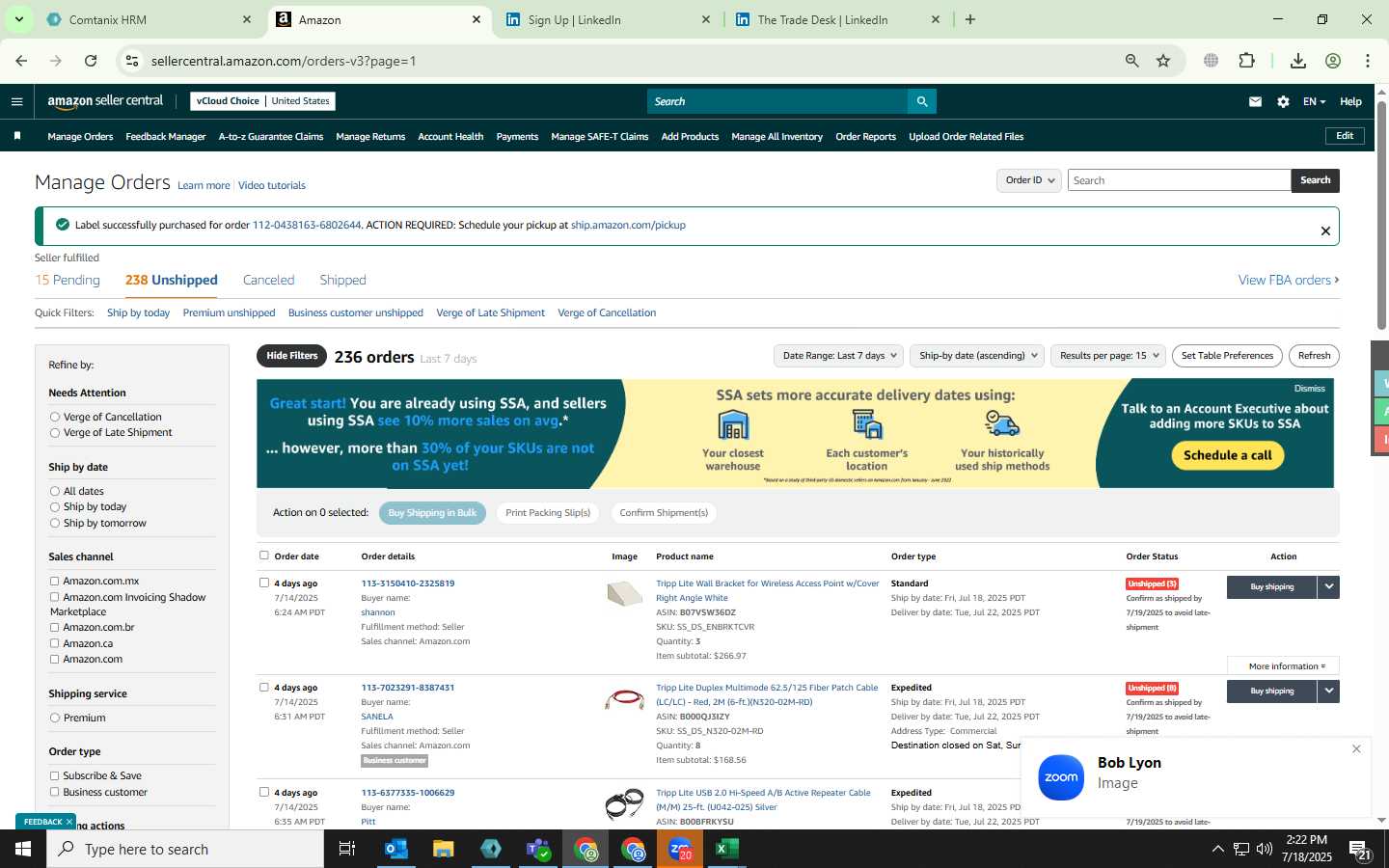The height and width of the screenshot is (868, 1389).
Task: Open the Order ID search type dropdown
Action: click(x=1029, y=180)
